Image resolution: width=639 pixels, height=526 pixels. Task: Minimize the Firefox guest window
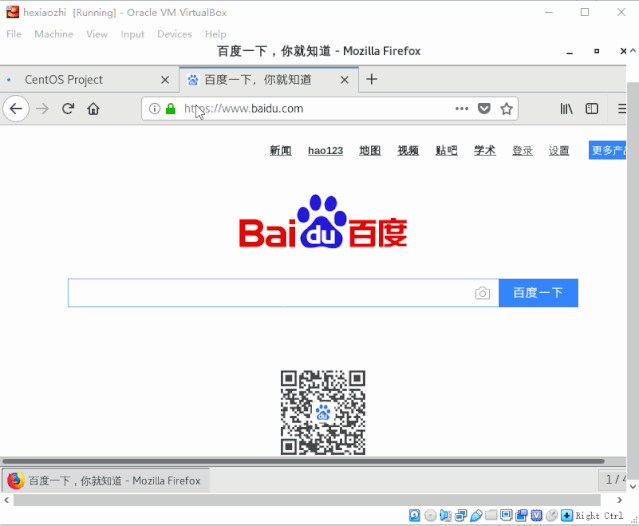click(x=570, y=52)
